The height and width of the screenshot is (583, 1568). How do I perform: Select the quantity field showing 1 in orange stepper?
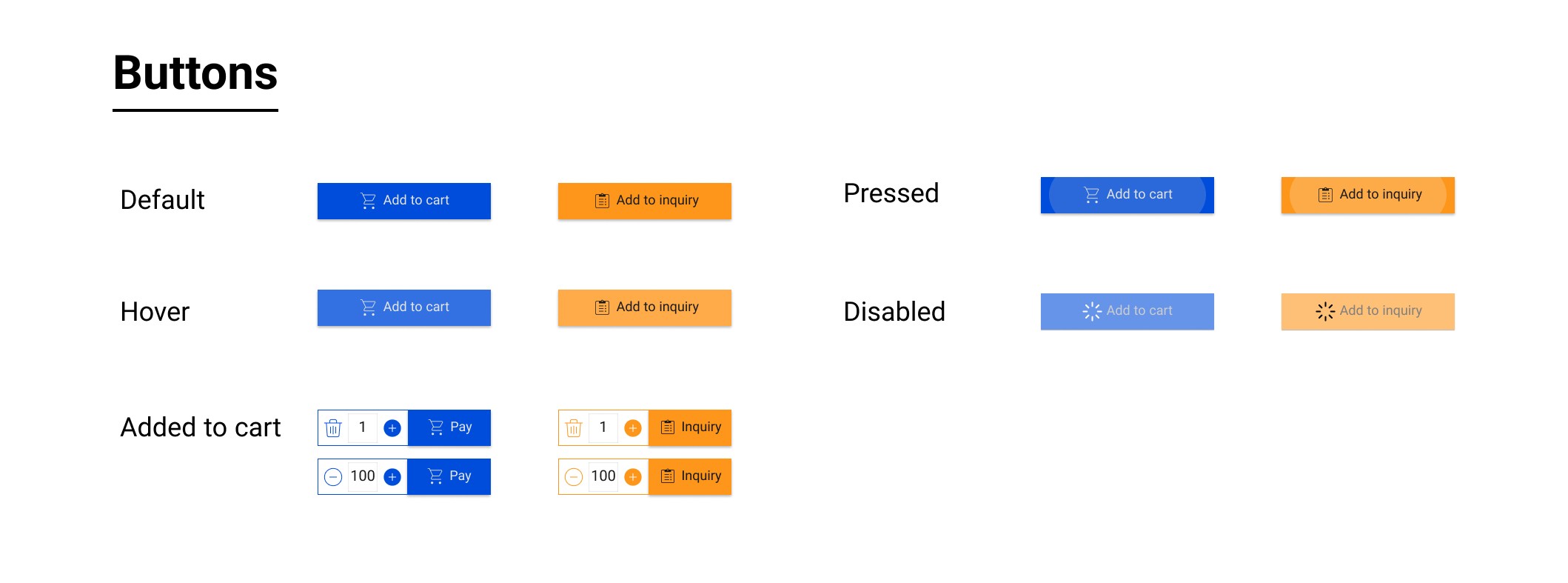tap(603, 427)
